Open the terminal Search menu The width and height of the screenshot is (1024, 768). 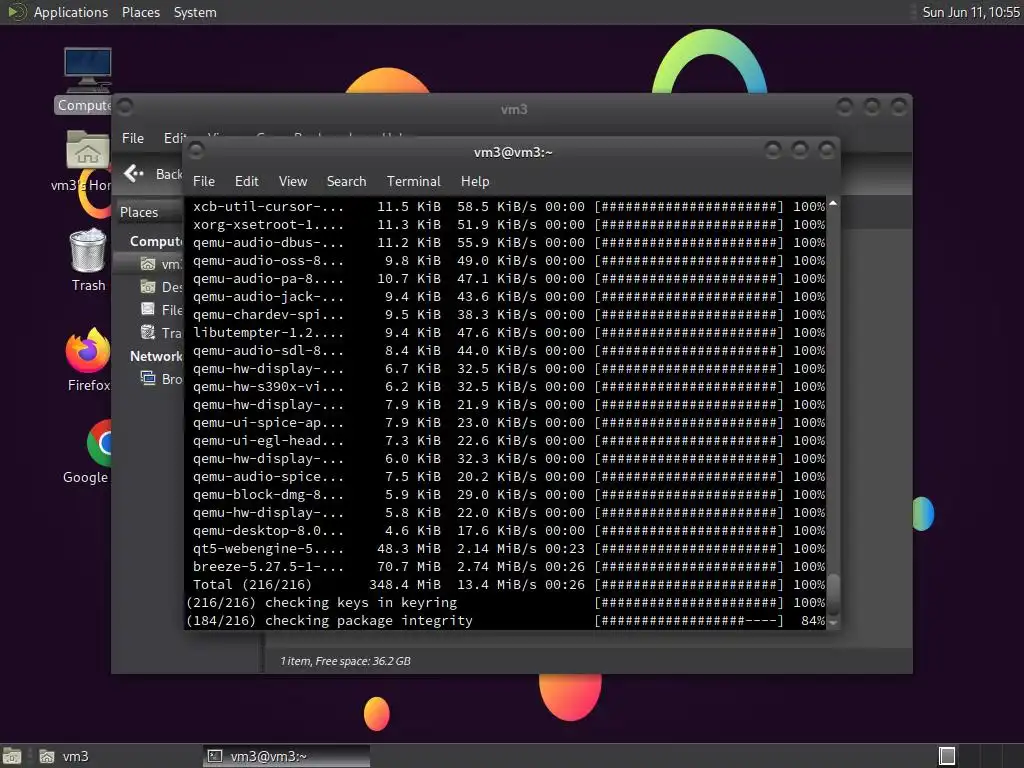tap(346, 181)
